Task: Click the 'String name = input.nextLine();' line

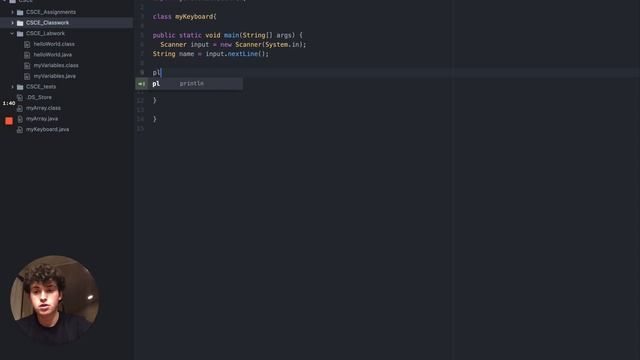Action: click(211, 54)
